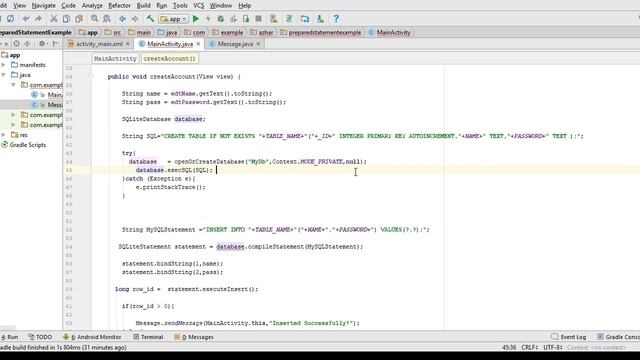
Task: Click createAccount() editor breadcrumb
Action: tap(169, 59)
